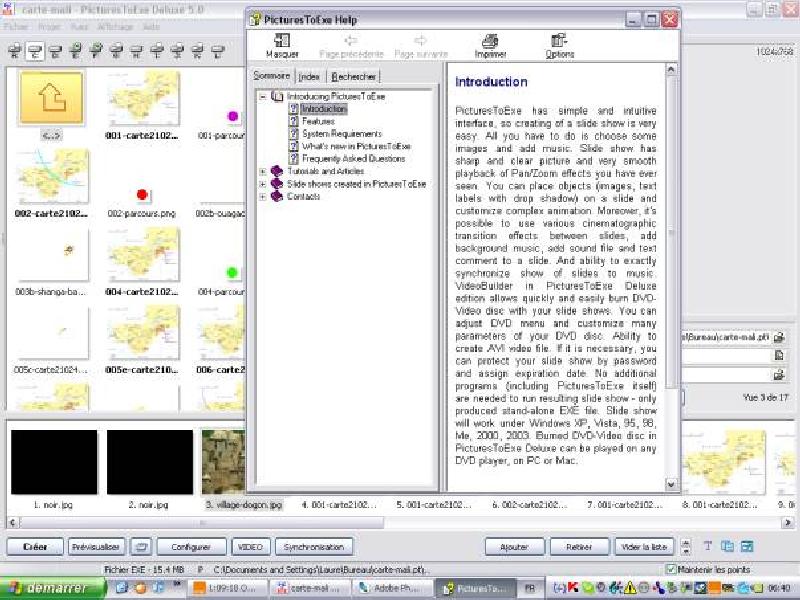Click the slide list left scroll arrow

pos(13,522)
